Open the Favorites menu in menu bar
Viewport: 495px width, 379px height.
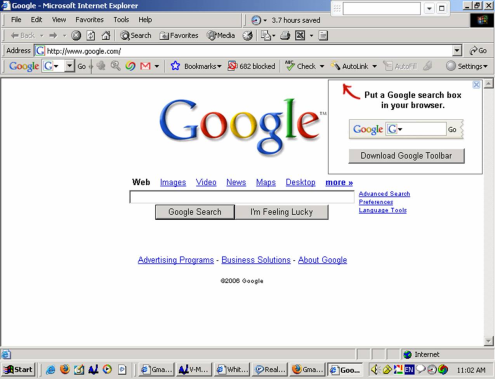click(x=89, y=20)
